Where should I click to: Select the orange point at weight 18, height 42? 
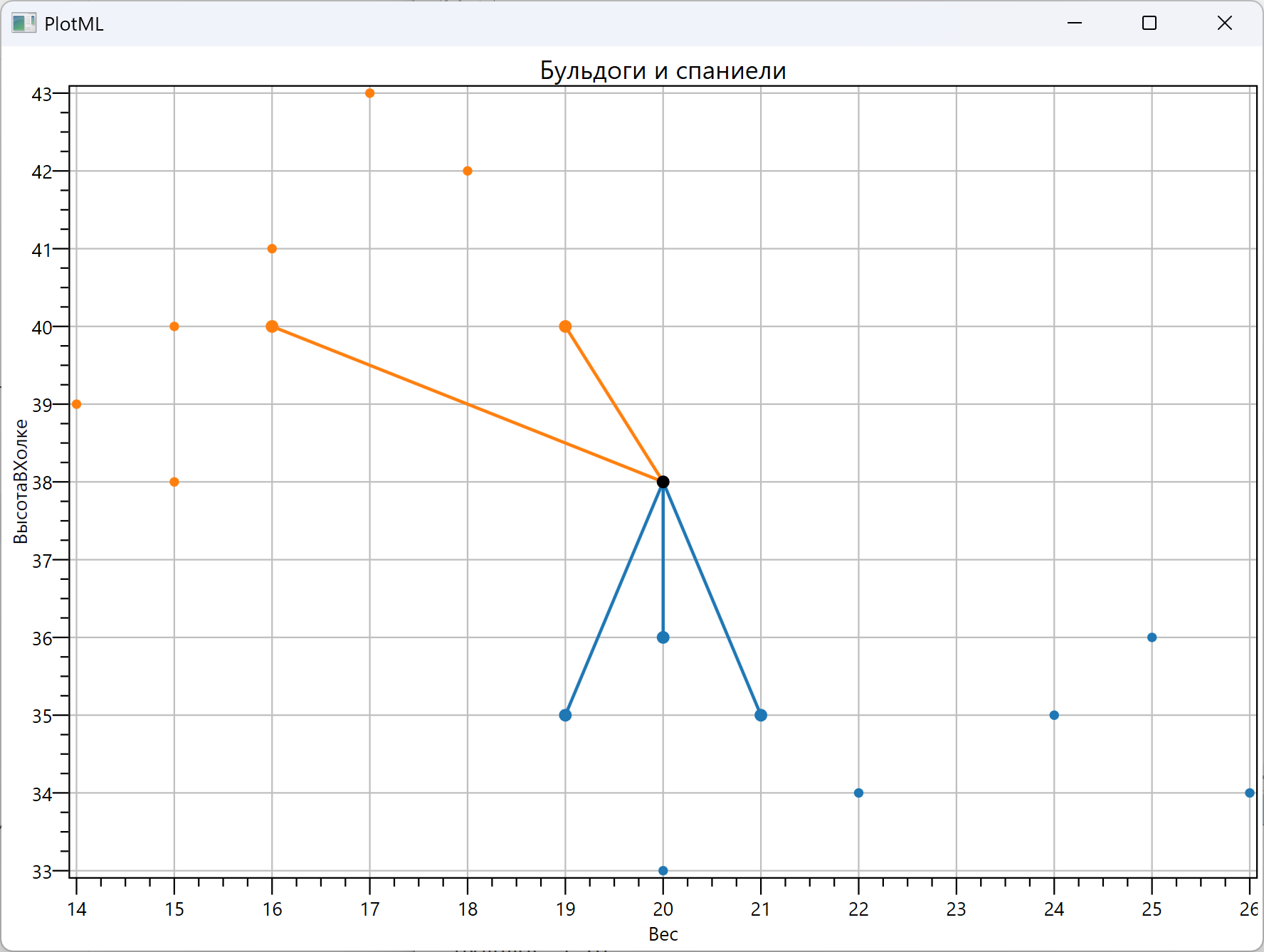[468, 171]
